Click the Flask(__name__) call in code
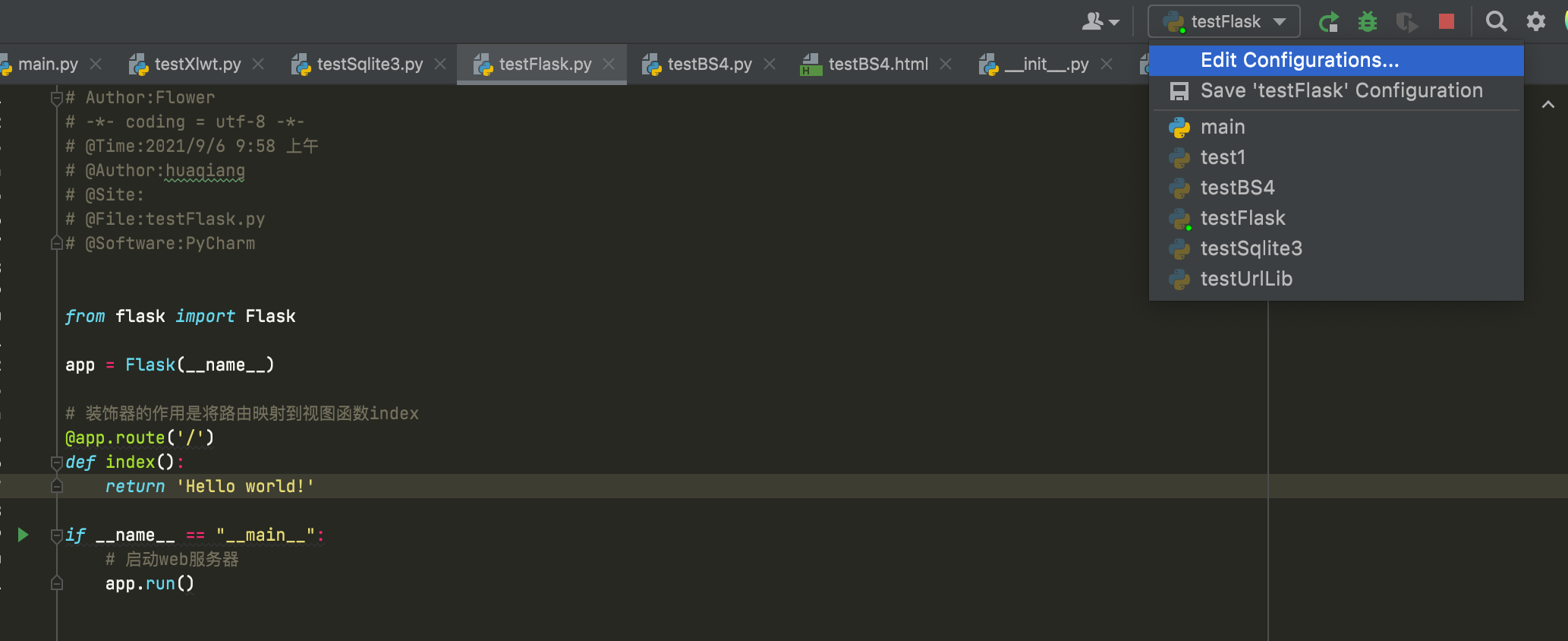Image resolution: width=1568 pixels, height=641 pixels. click(200, 365)
